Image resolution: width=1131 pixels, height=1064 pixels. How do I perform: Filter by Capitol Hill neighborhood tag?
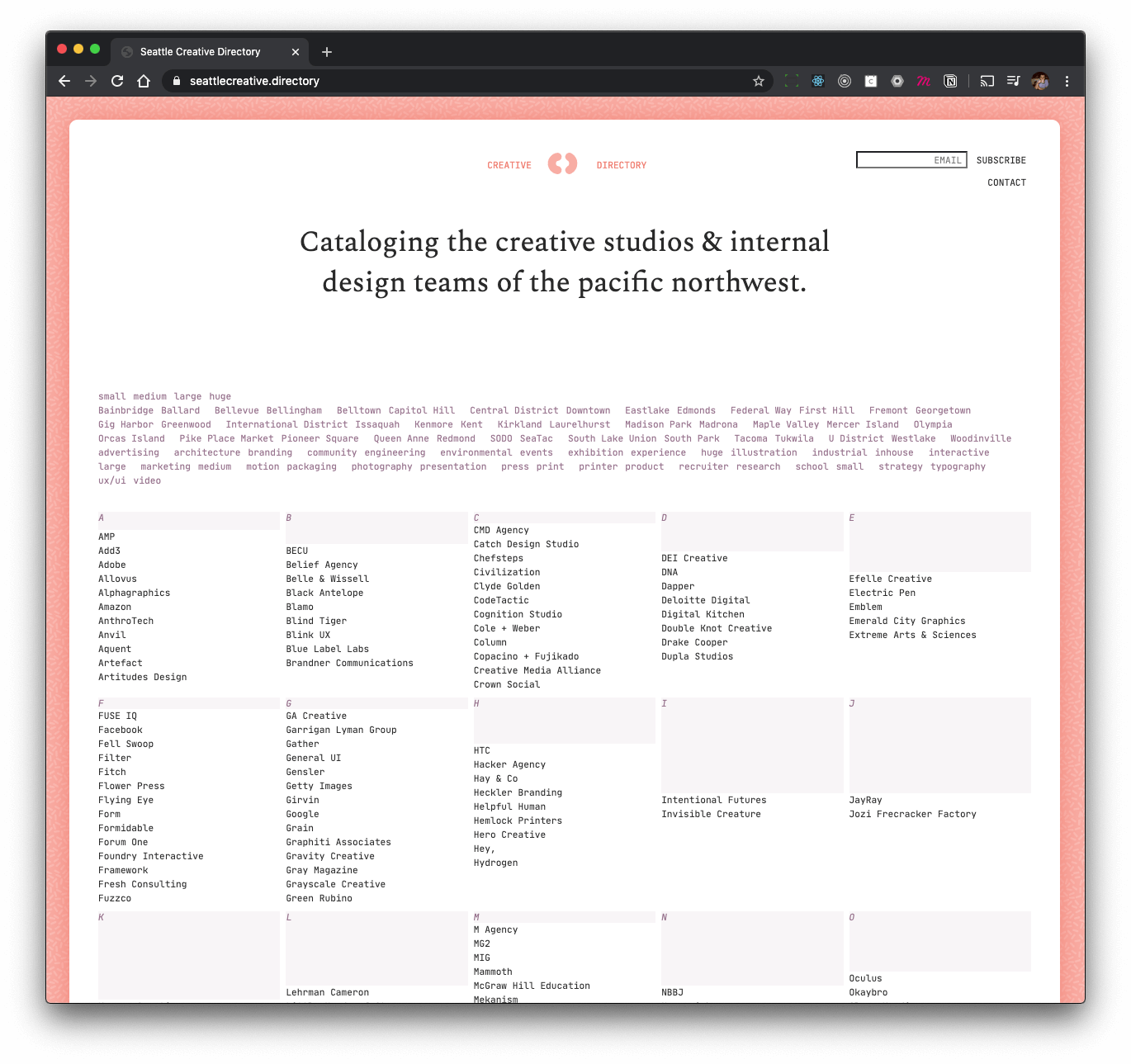pyautogui.click(x=422, y=410)
